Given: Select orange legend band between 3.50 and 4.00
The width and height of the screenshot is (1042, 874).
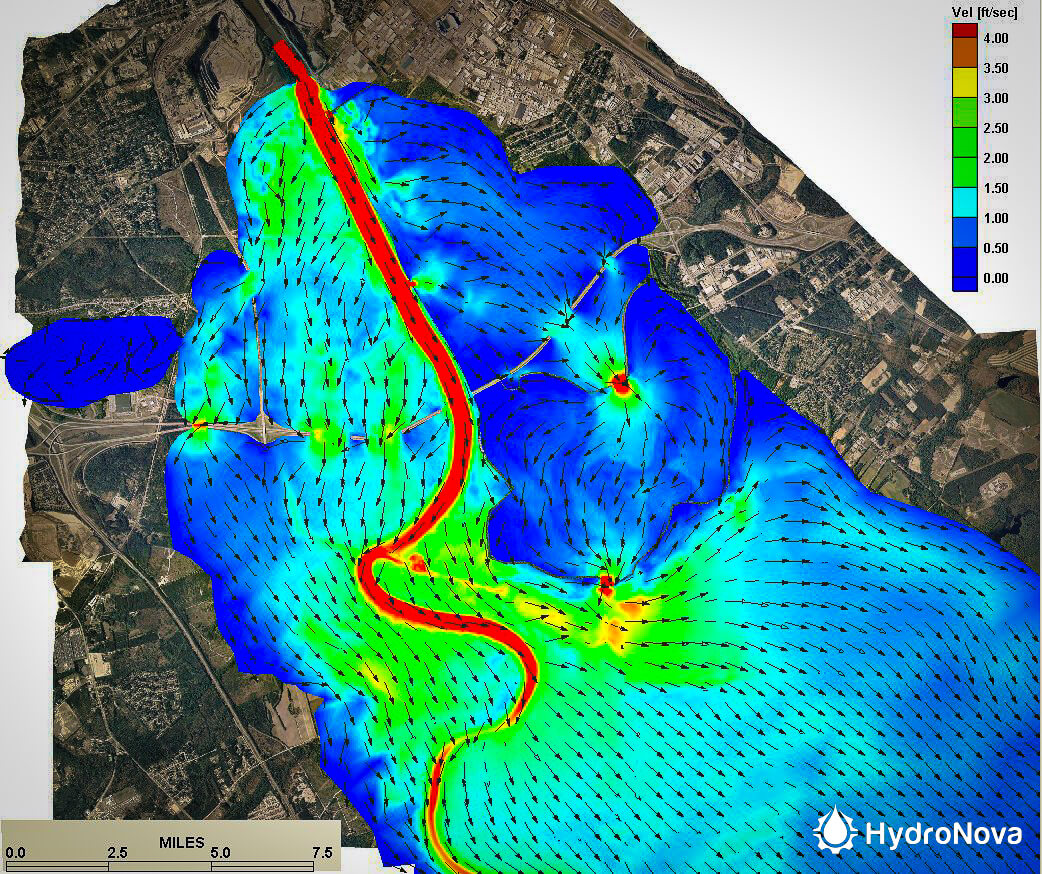Looking at the screenshot, I should pos(964,53).
